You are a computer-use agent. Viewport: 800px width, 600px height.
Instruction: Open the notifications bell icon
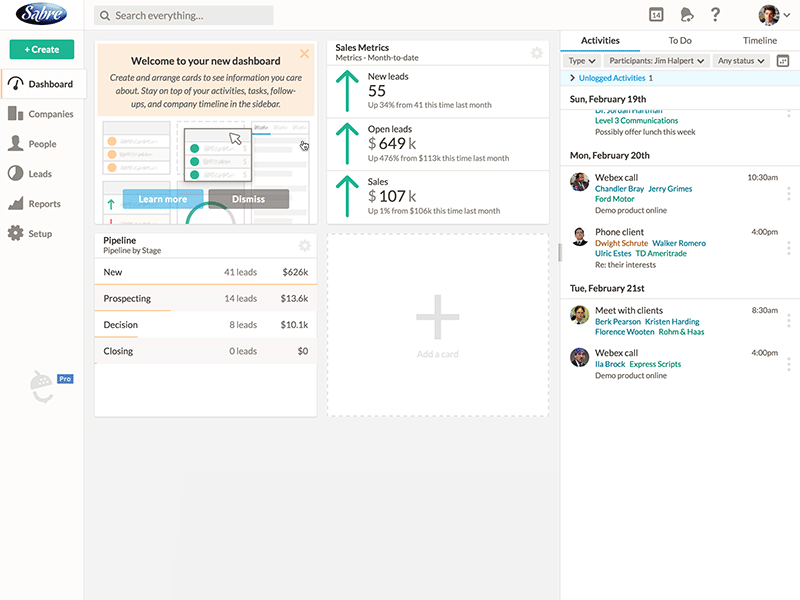[x=687, y=15]
